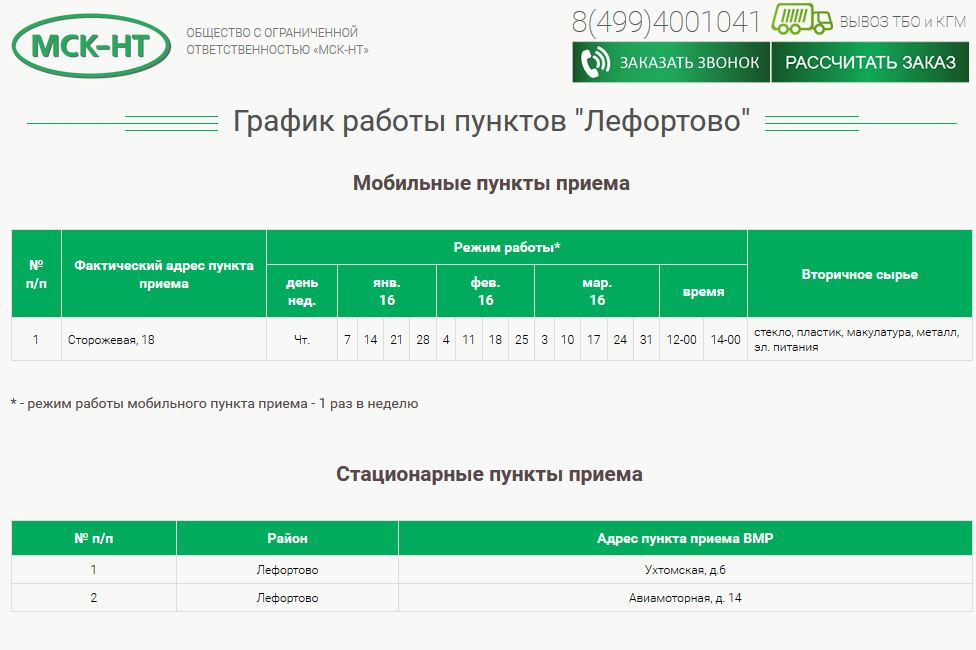
Task: Click the date cell 17 under мар.
Action: 594,339
